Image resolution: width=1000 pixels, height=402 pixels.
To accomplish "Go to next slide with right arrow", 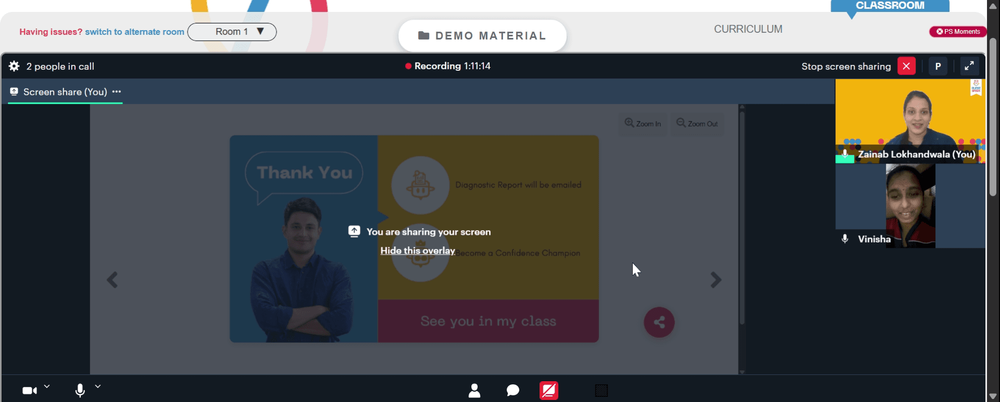I will (x=716, y=279).
